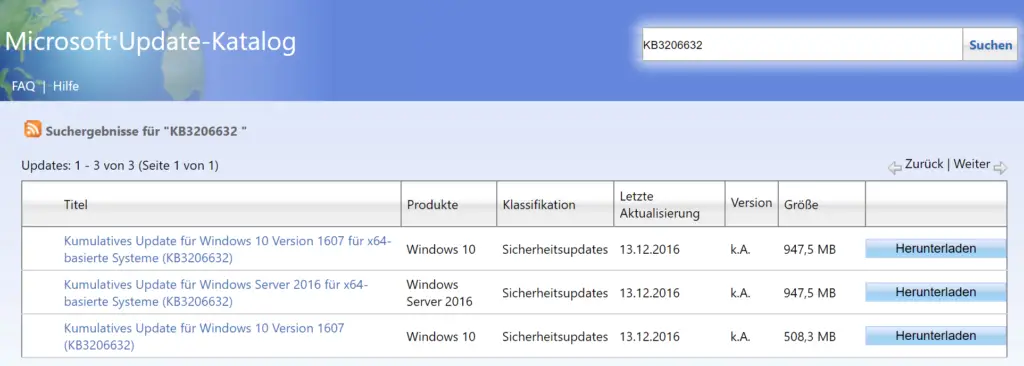Open the Hilfe link

click(66, 86)
